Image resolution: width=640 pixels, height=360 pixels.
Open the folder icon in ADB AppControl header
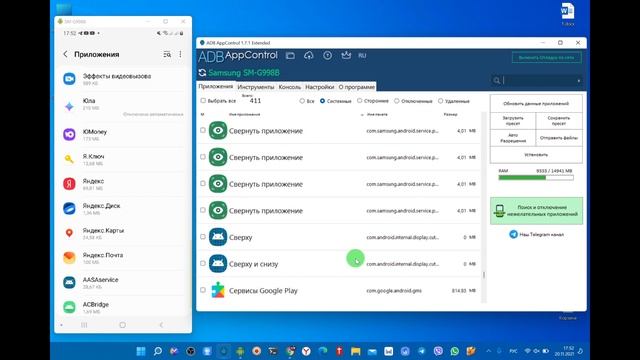click(x=290, y=56)
